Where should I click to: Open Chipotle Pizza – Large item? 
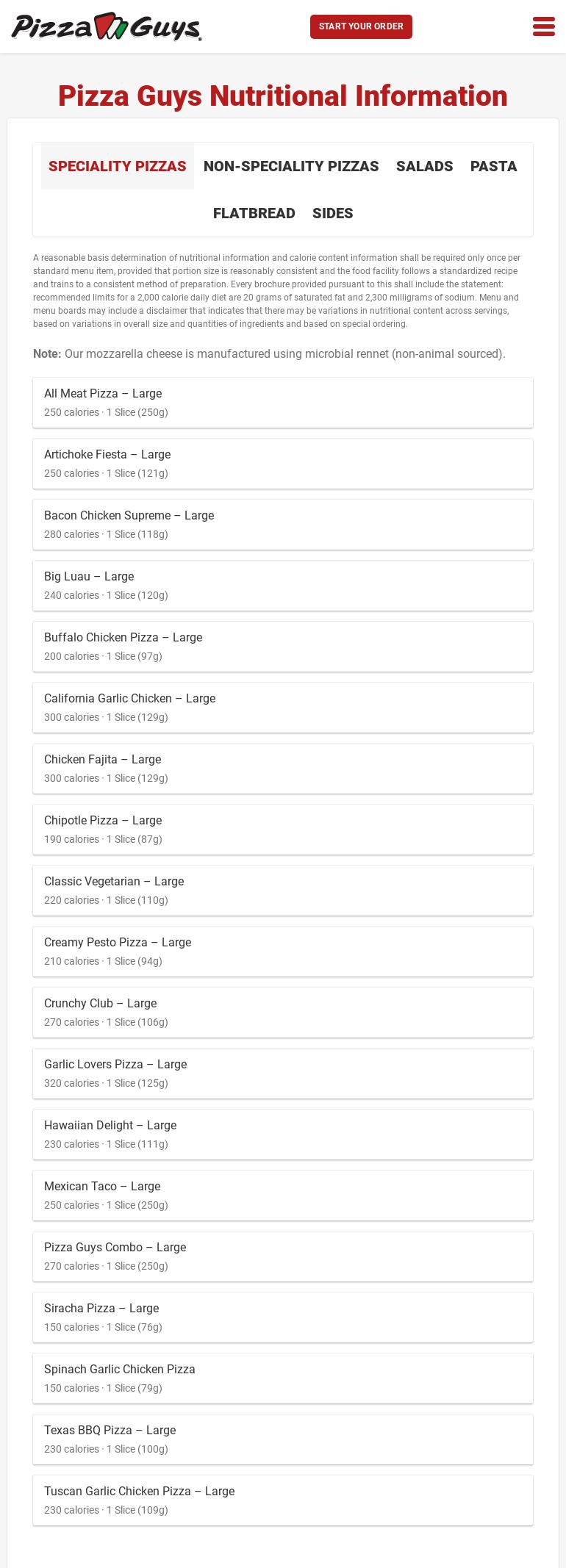coord(283,830)
